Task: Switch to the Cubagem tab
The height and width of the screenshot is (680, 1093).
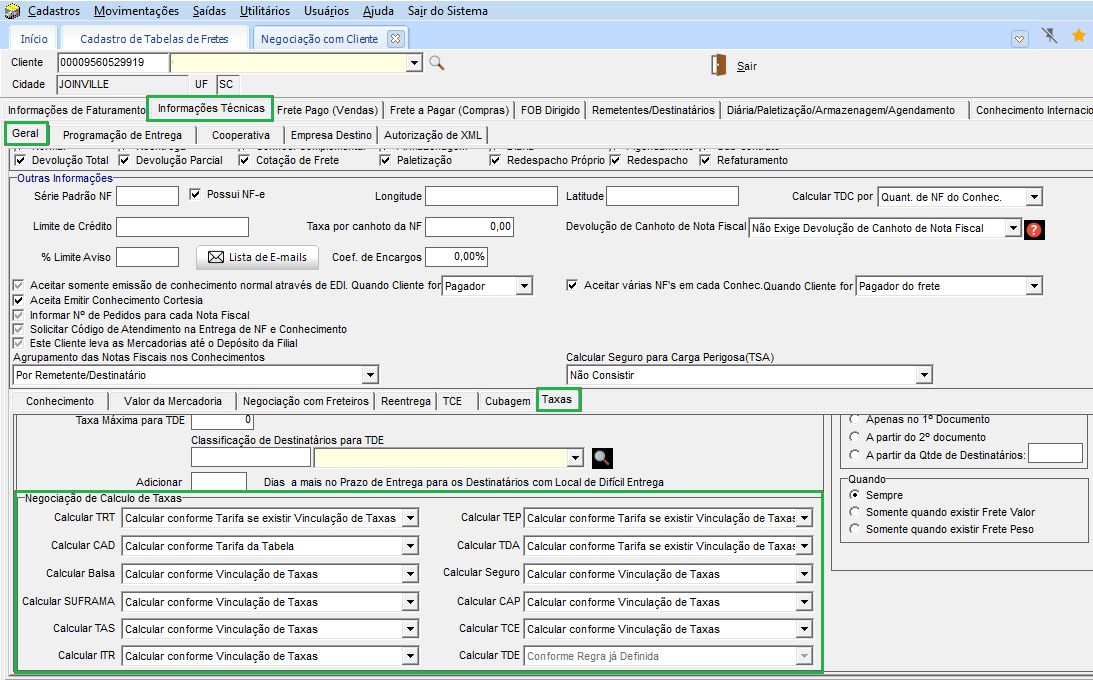Action: (x=507, y=401)
